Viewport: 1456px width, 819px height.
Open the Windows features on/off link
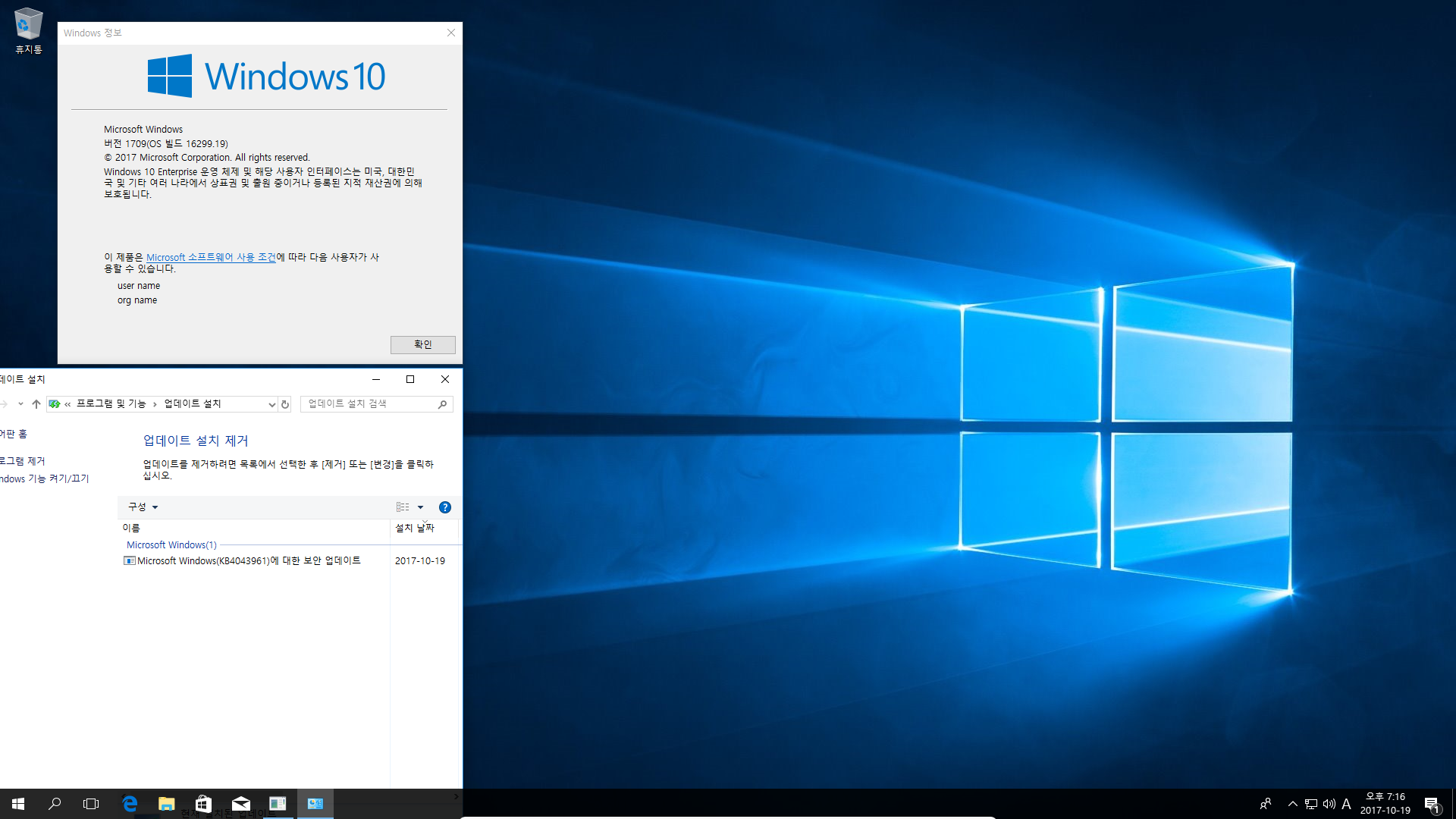[x=44, y=479]
